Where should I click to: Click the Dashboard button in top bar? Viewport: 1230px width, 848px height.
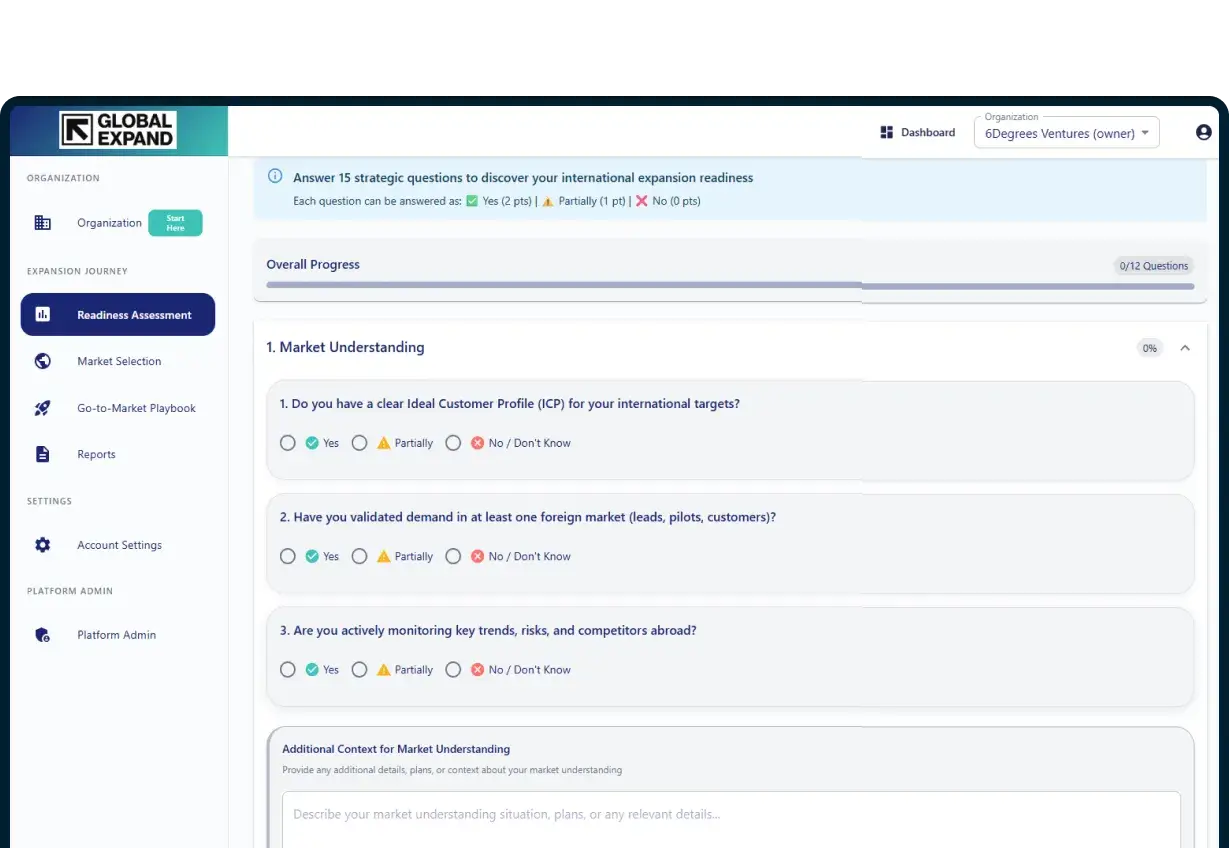pyautogui.click(x=917, y=132)
